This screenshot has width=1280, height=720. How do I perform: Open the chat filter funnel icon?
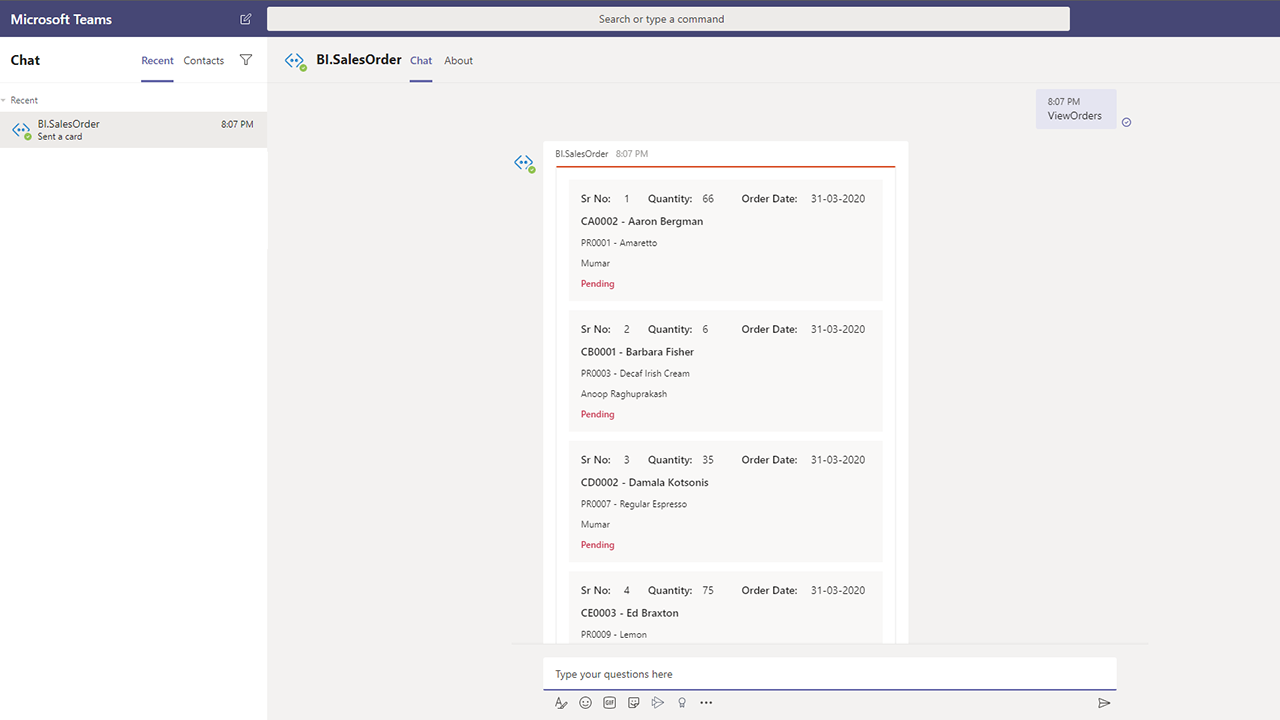(246, 60)
